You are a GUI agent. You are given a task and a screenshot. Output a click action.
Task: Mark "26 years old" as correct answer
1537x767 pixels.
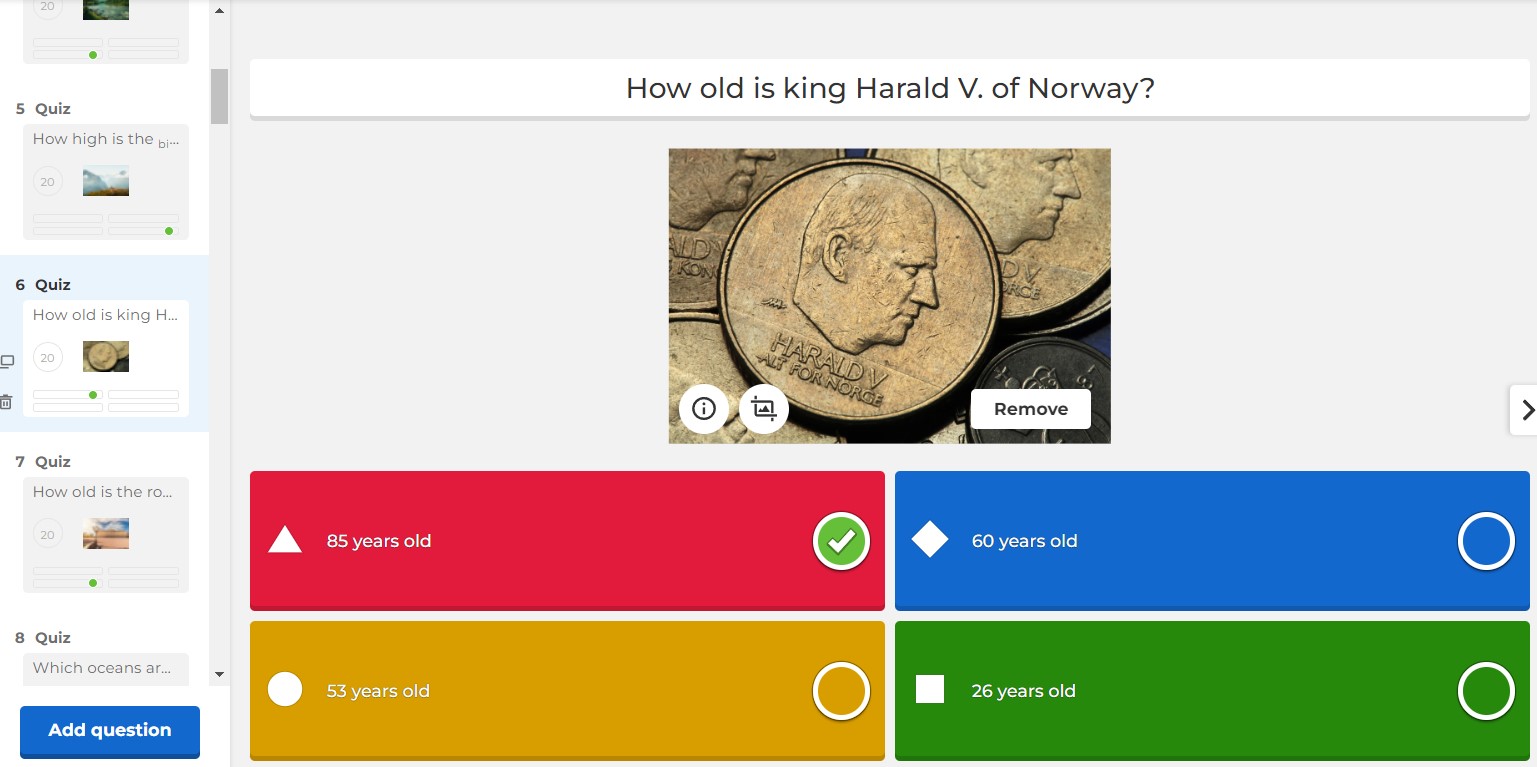(1486, 690)
